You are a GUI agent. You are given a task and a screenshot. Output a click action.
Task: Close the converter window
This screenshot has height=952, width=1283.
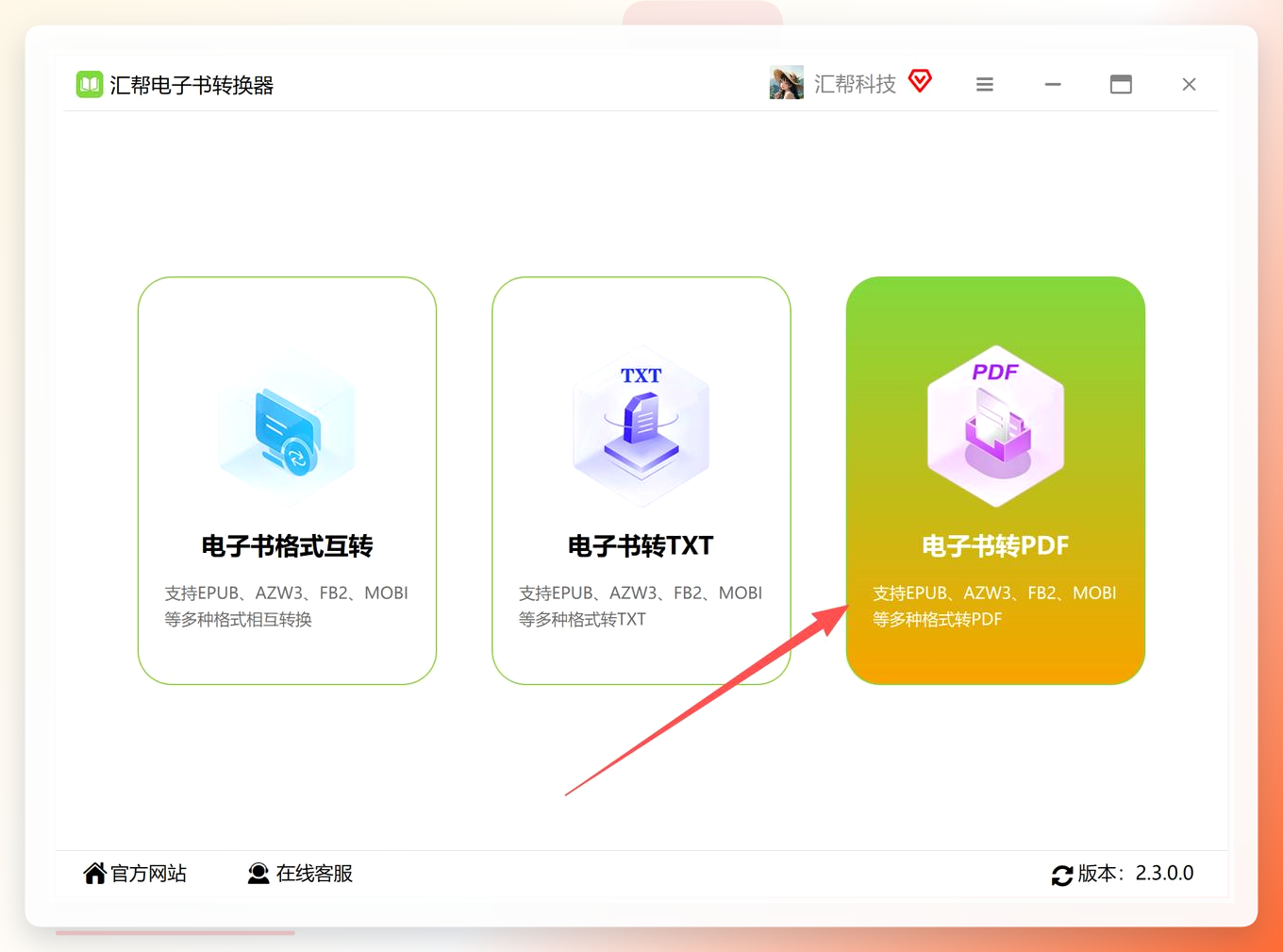[x=1189, y=84]
